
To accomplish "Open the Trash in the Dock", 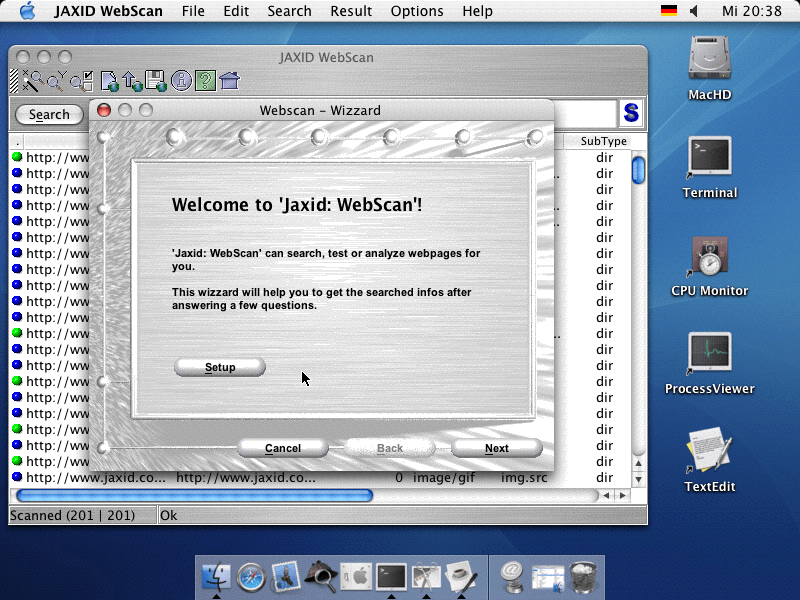I will (583, 578).
